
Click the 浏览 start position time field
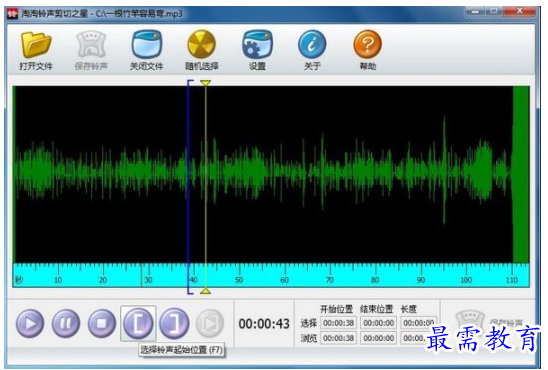338,338
